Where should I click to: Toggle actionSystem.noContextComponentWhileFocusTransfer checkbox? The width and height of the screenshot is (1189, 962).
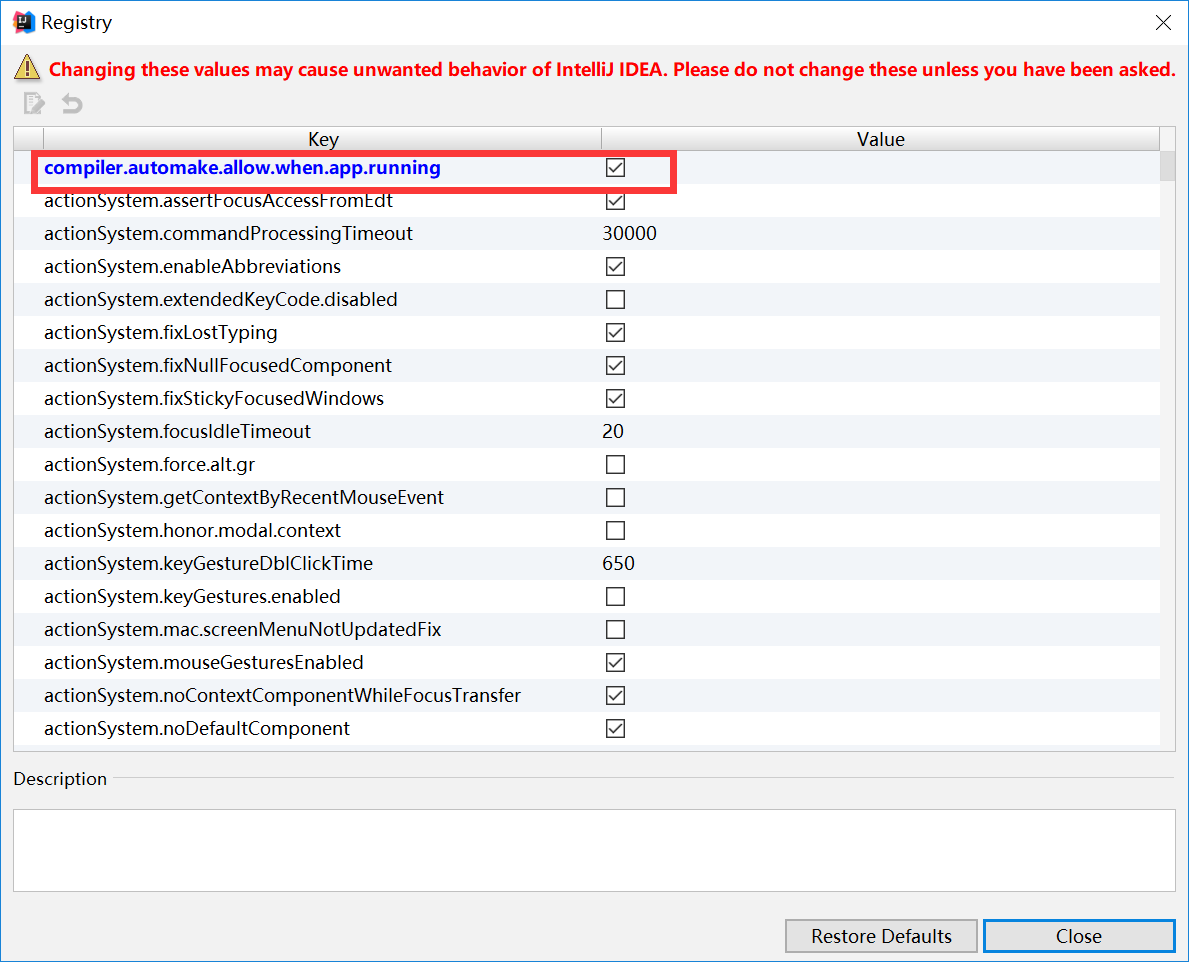tap(616, 695)
